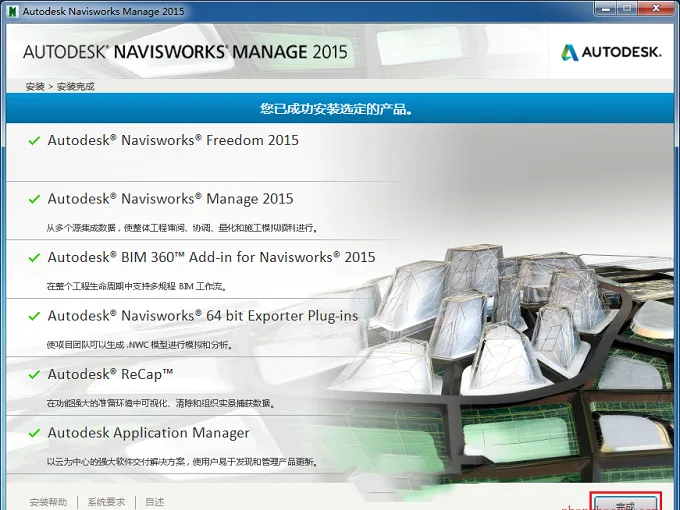Image resolution: width=680 pixels, height=510 pixels.
Task: Select the Autodesk Navisworks Freedom 2015 text
Action: click(173, 140)
